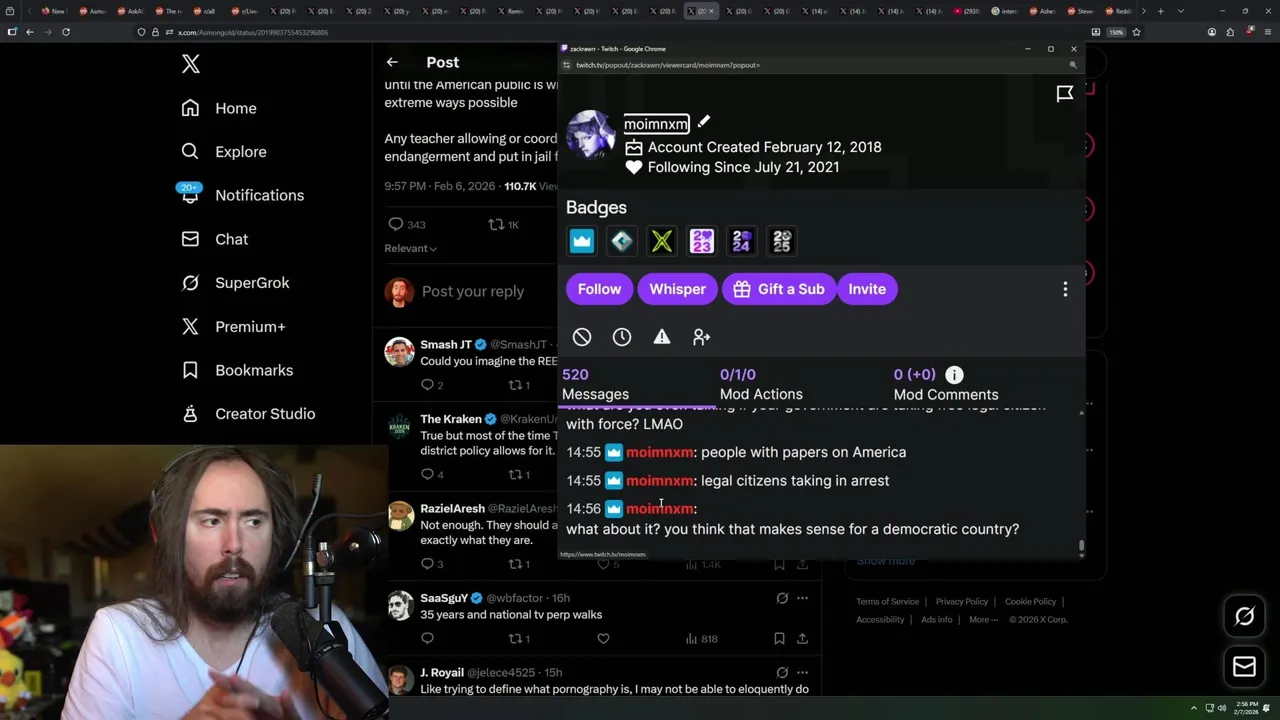Click the Privacy Policy link

coord(962,602)
